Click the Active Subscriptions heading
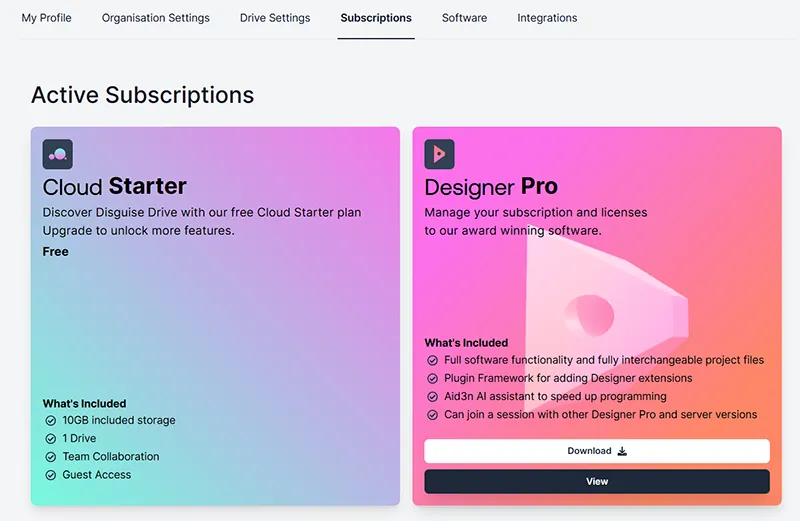Screen dimensions: 800x521 142,95
